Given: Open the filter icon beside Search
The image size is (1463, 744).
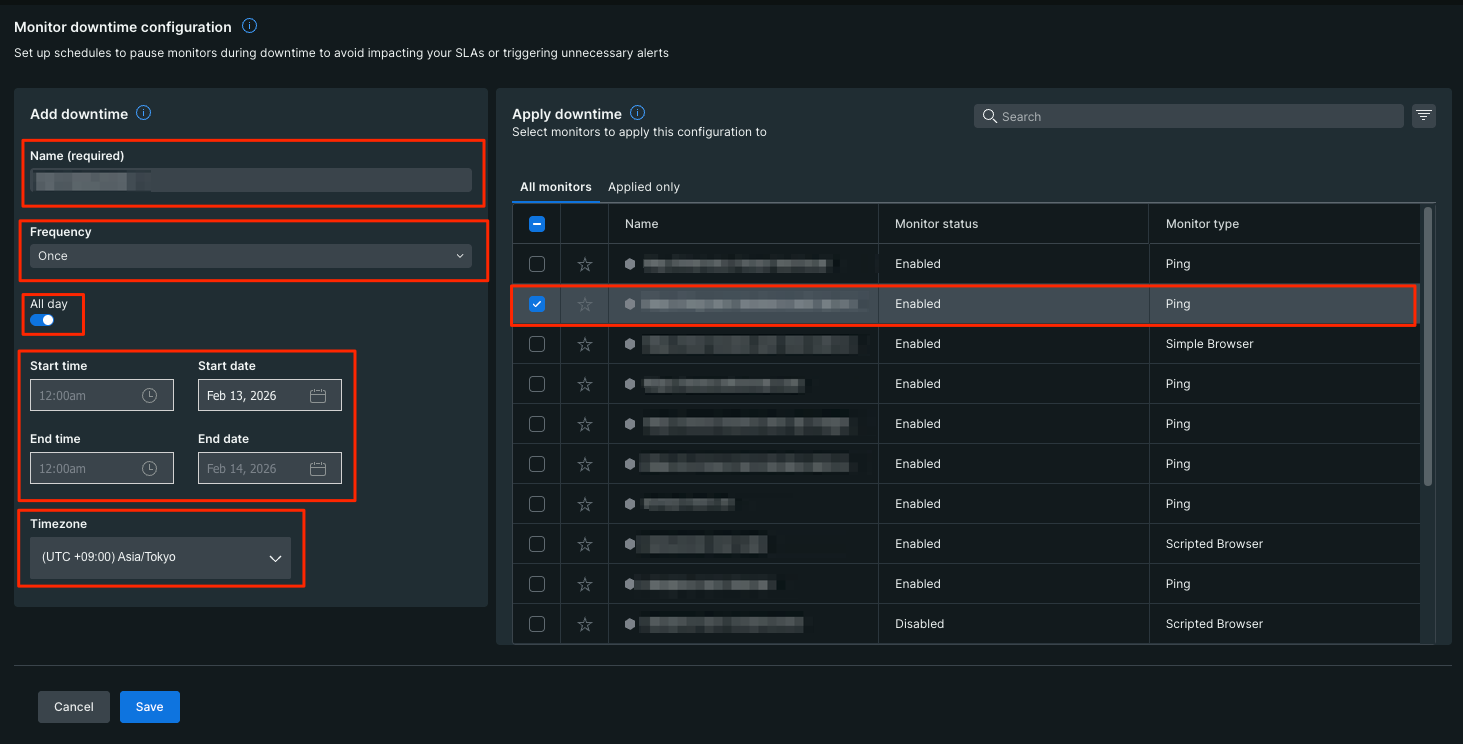Looking at the screenshot, I should coord(1424,116).
